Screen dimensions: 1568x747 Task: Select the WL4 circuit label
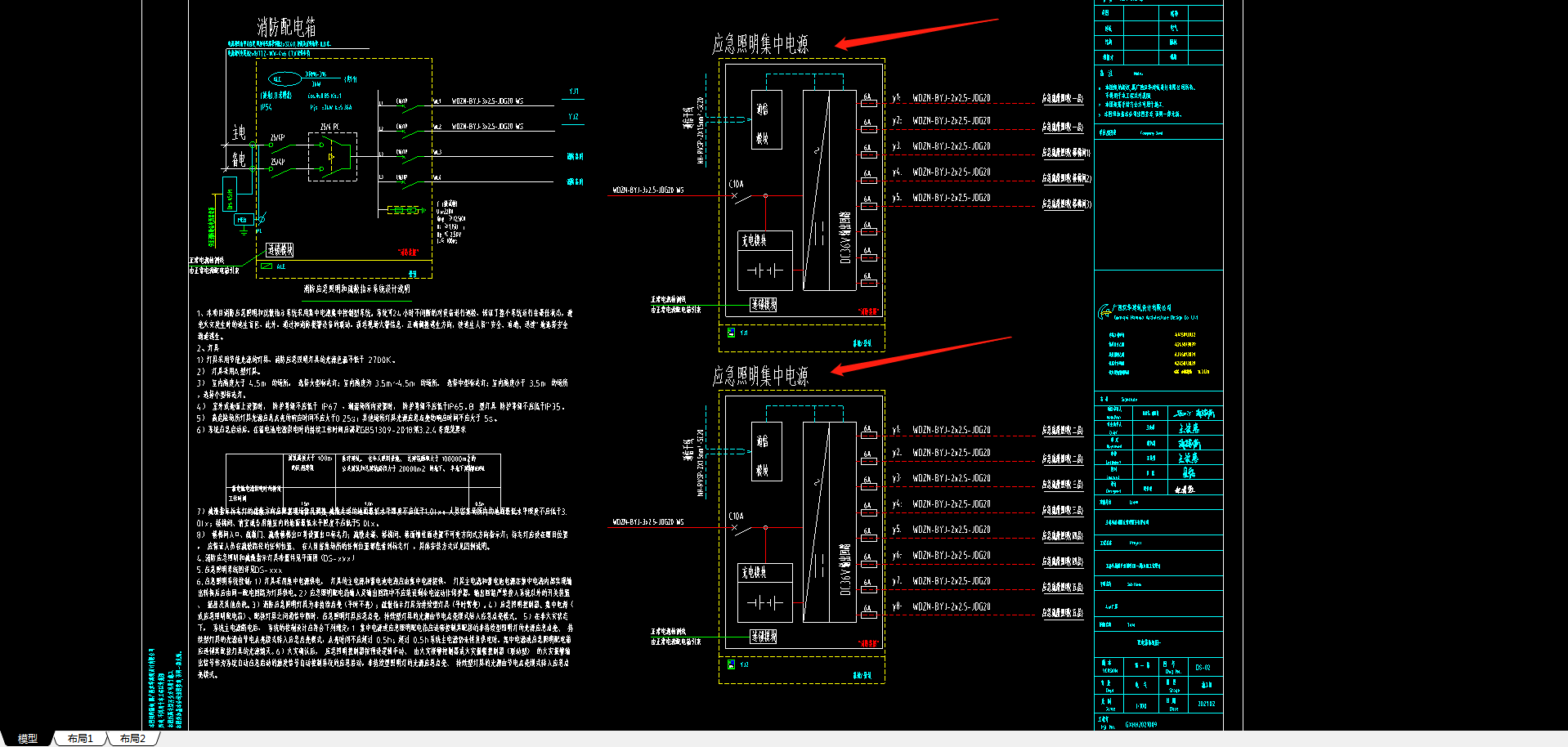pyautogui.click(x=437, y=177)
